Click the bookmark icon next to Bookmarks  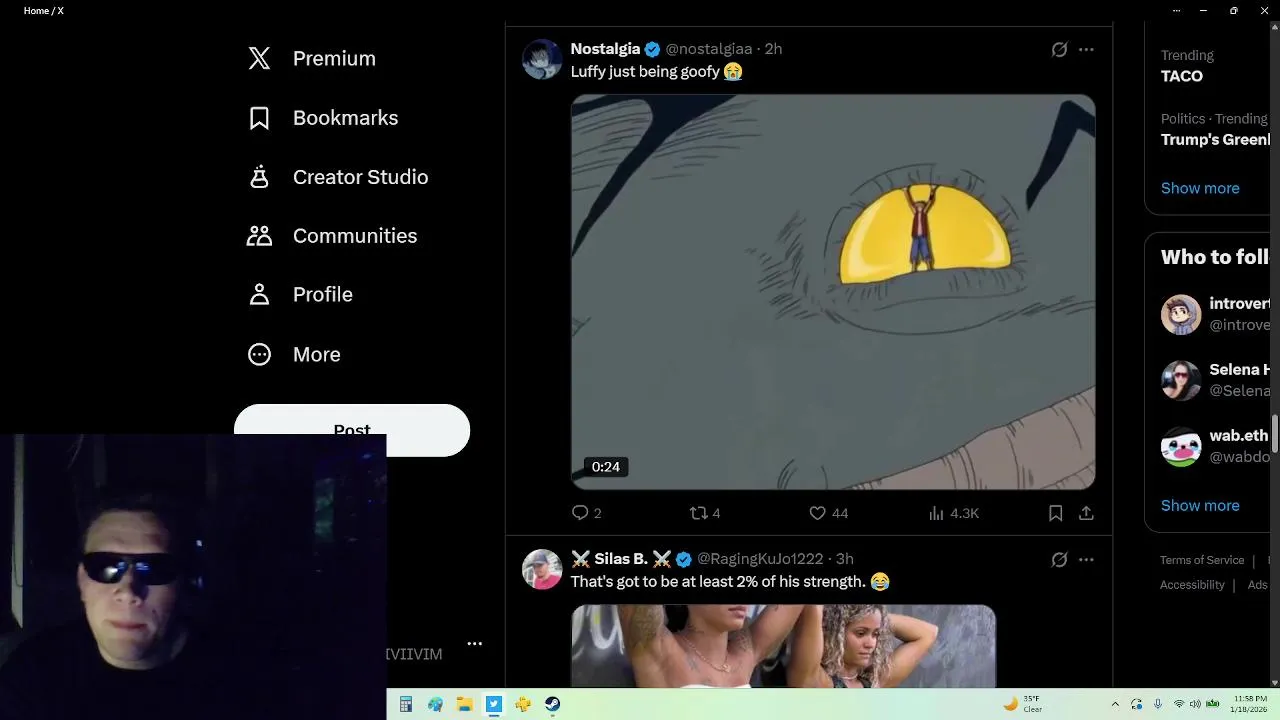[x=259, y=118]
